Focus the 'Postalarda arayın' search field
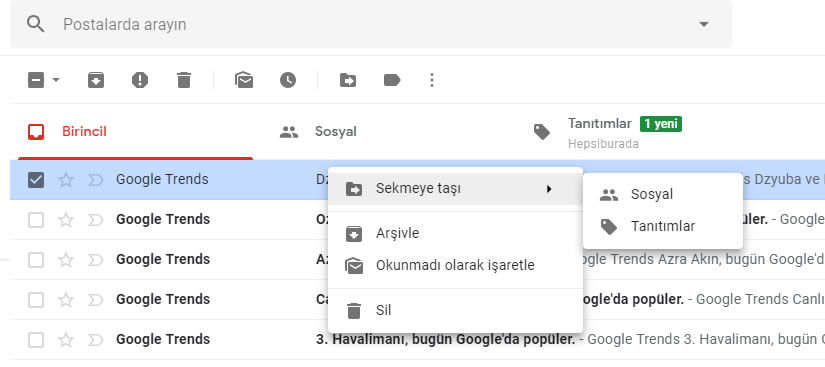 pos(370,24)
